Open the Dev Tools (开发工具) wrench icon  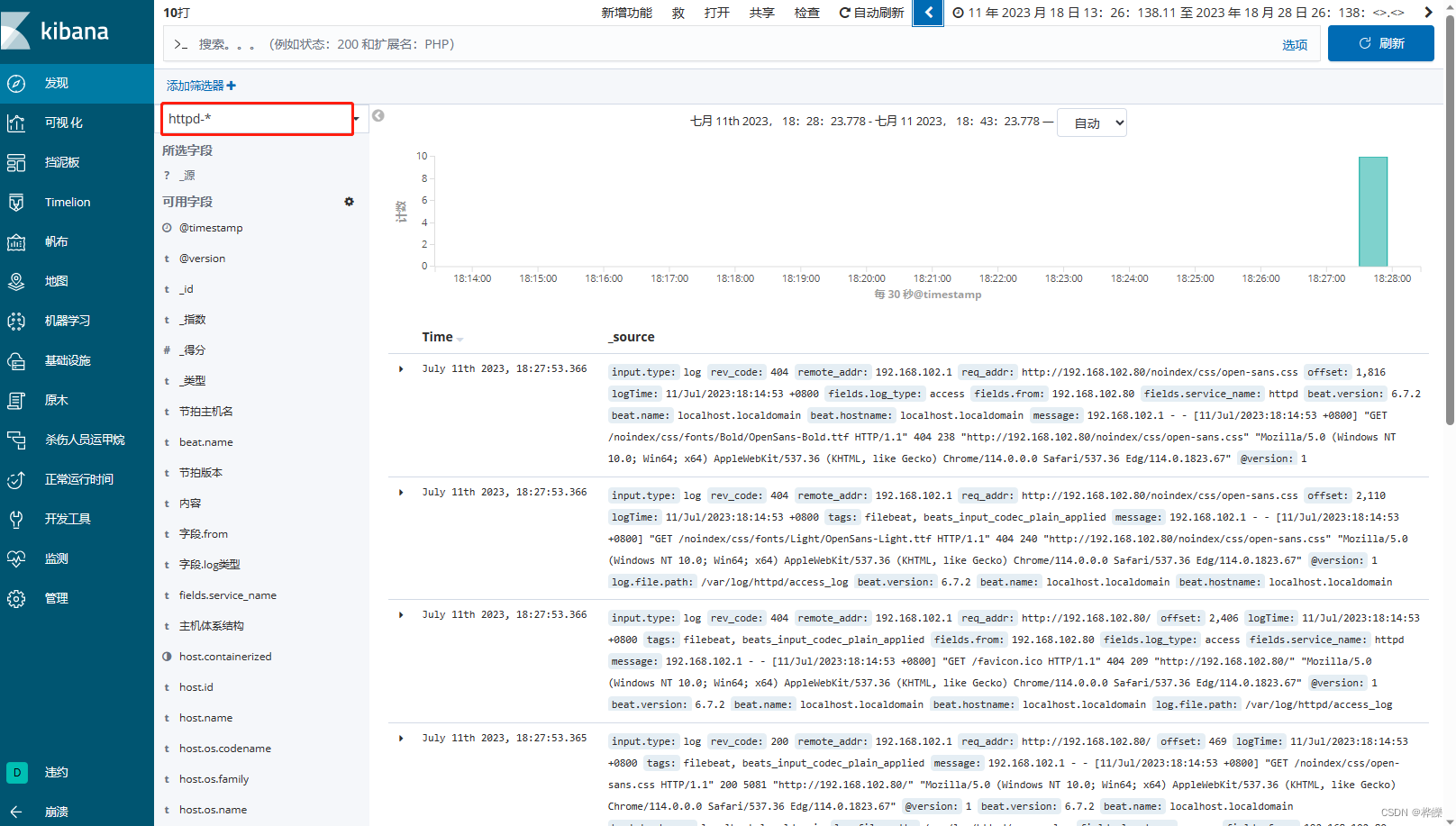tap(16, 519)
